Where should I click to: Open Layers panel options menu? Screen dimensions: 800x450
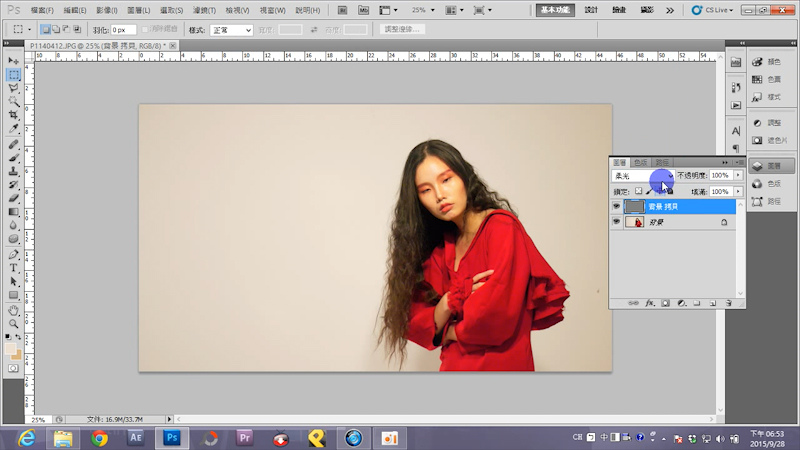[739, 162]
